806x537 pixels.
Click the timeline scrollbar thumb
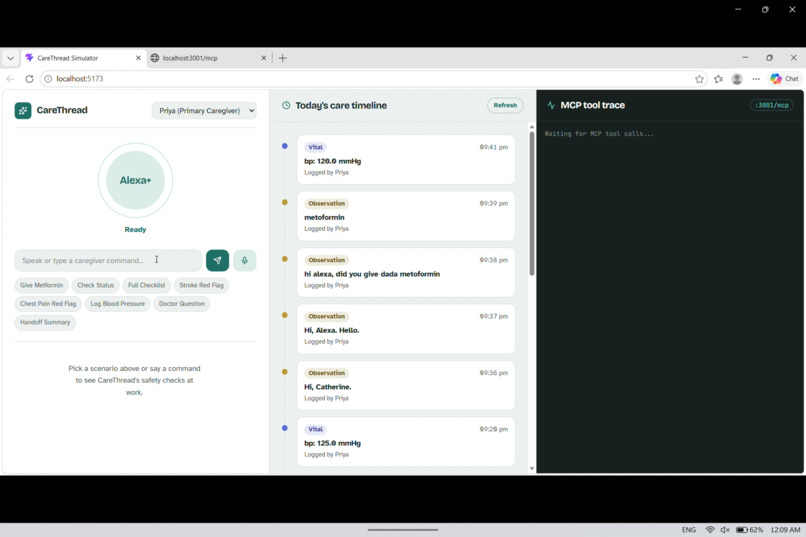click(x=532, y=203)
